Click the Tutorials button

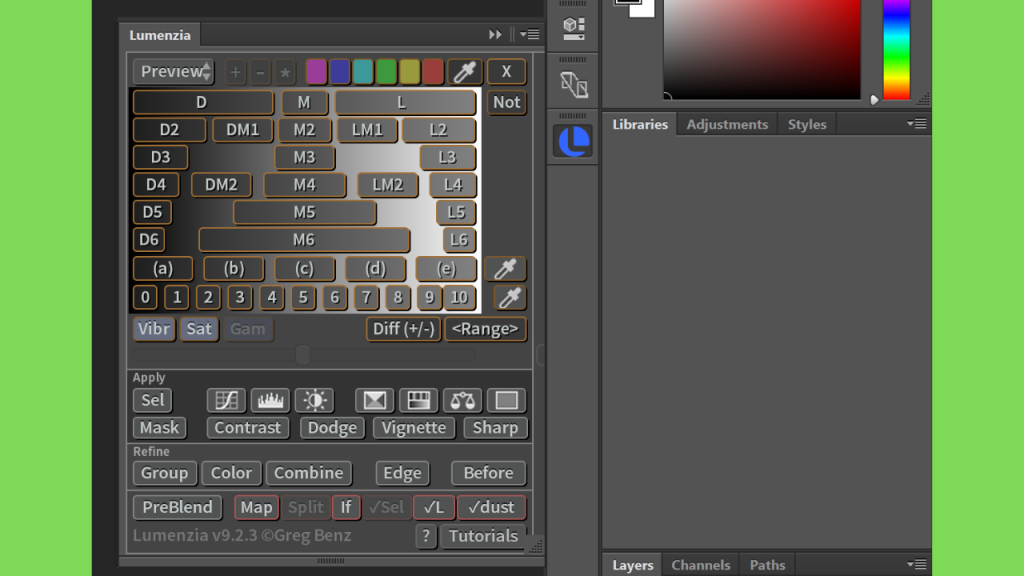point(483,536)
